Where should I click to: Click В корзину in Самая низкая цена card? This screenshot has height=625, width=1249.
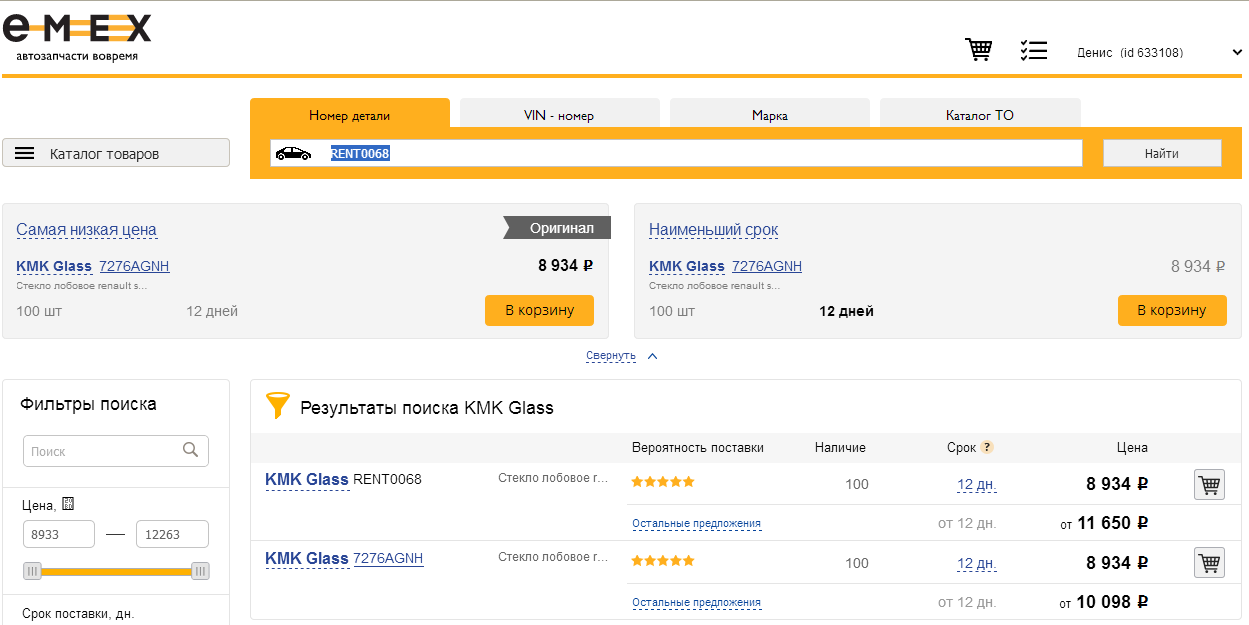click(539, 310)
